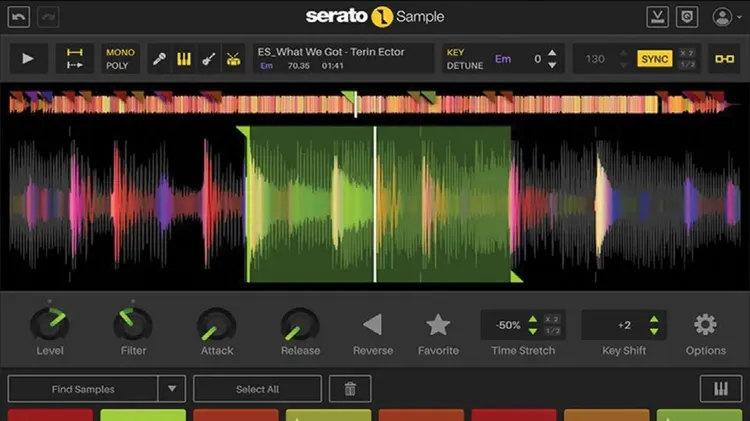Click the KEY / DETUNE label
The width and height of the screenshot is (750, 421).
point(464,59)
